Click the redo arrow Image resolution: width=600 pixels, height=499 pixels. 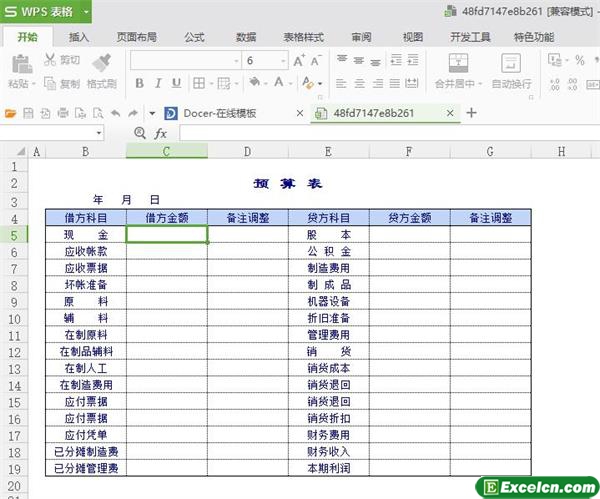tap(133, 113)
